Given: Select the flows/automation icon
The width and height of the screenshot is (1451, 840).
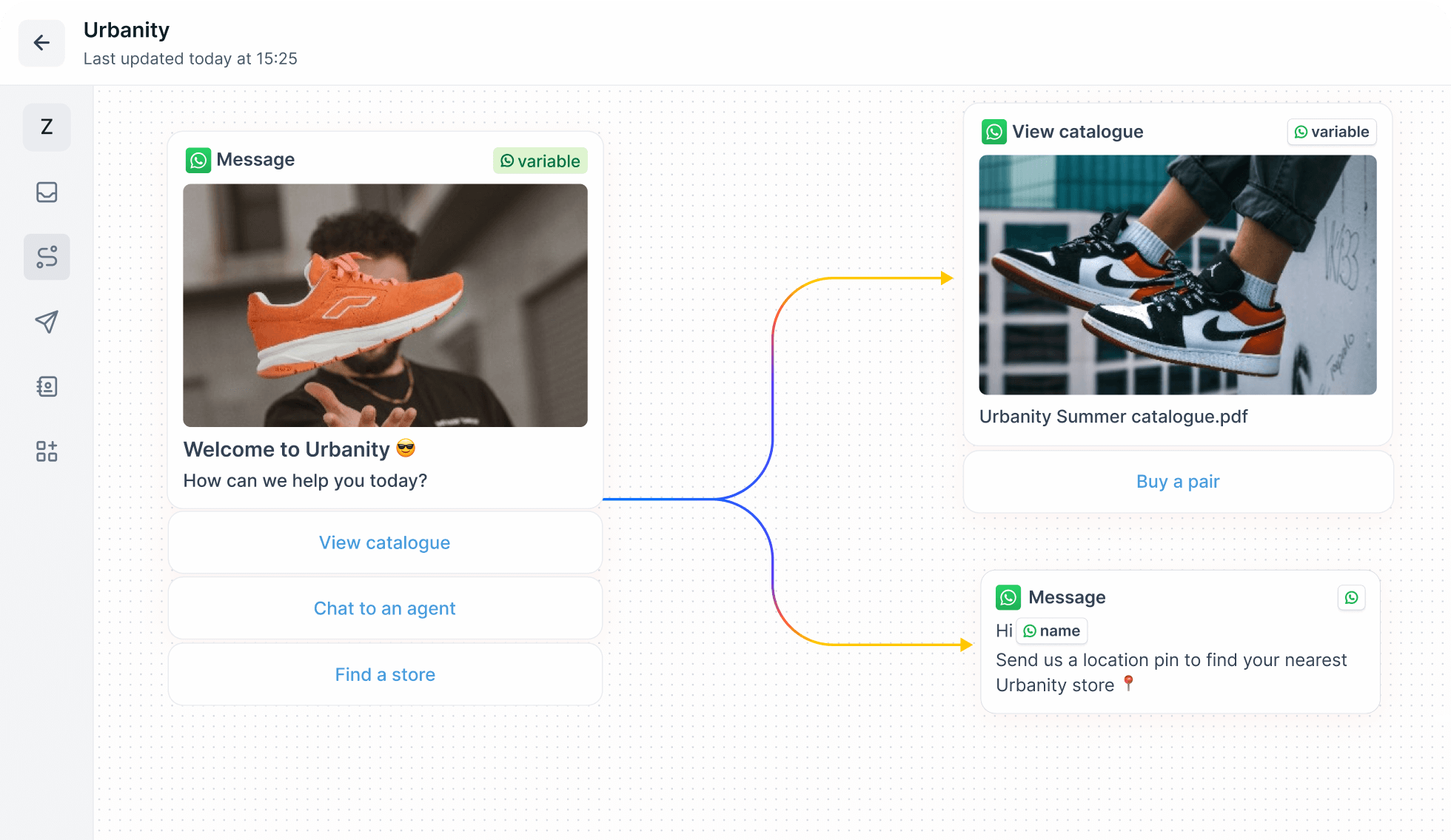Looking at the screenshot, I should click(x=47, y=257).
